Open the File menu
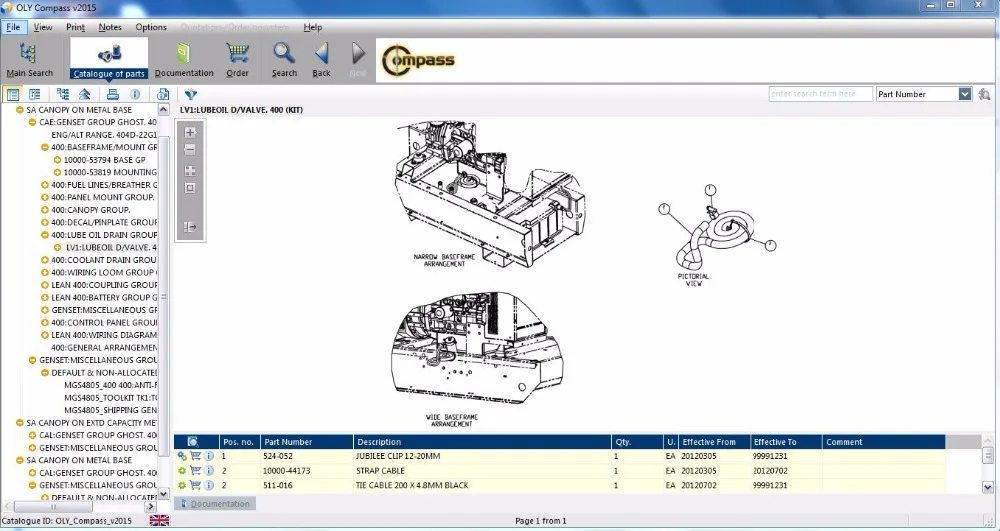Image resolution: width=1000 pixels, height=531 pixels. (x=13, y=27)
